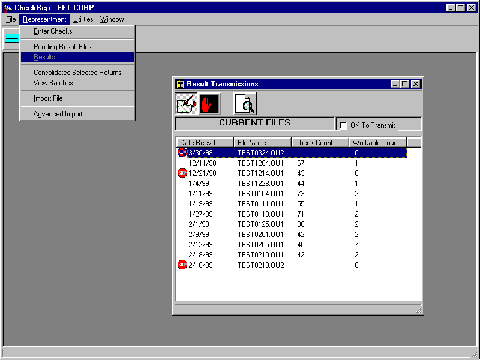Click the stop sign icon on the highlighted row
The height and width of the screenshot is (360, 480).
(182, 153)
